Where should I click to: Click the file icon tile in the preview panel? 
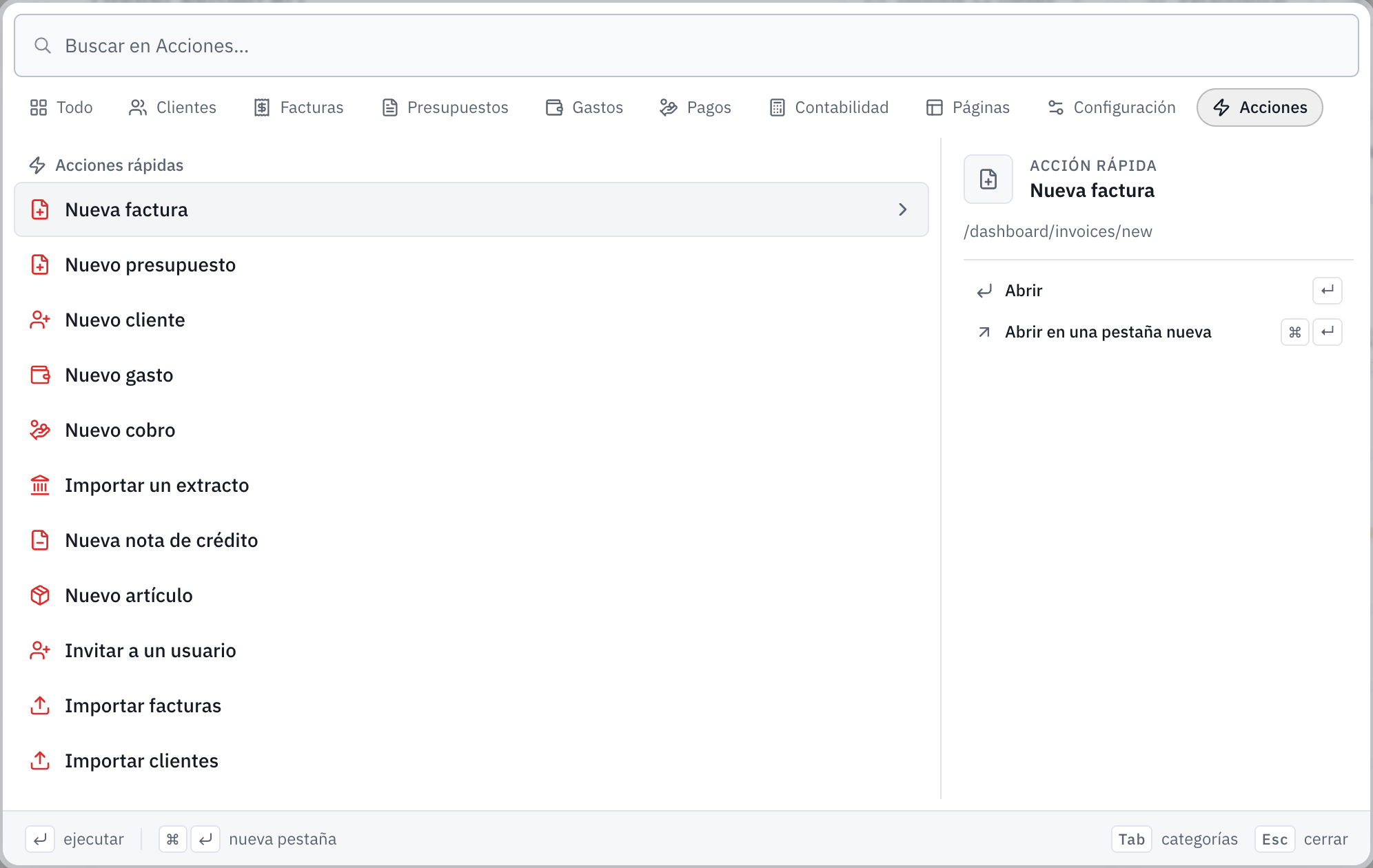(988, 179)
